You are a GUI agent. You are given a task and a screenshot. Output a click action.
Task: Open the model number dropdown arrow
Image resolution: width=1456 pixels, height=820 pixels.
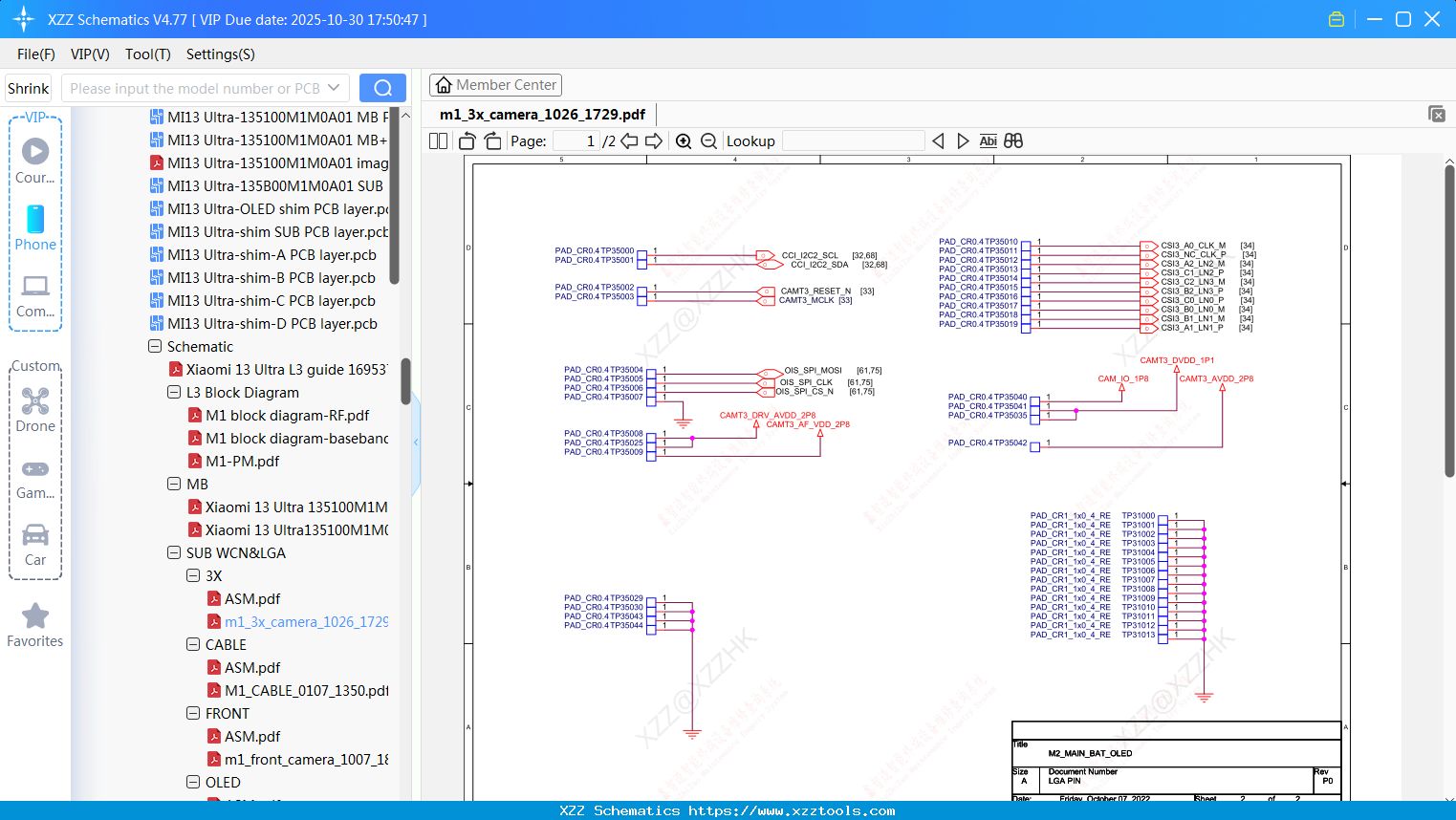tap(334, 88)
